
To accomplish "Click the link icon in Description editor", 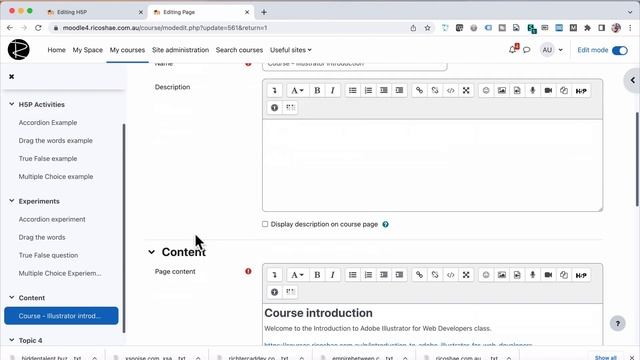I will coord(419,91).
